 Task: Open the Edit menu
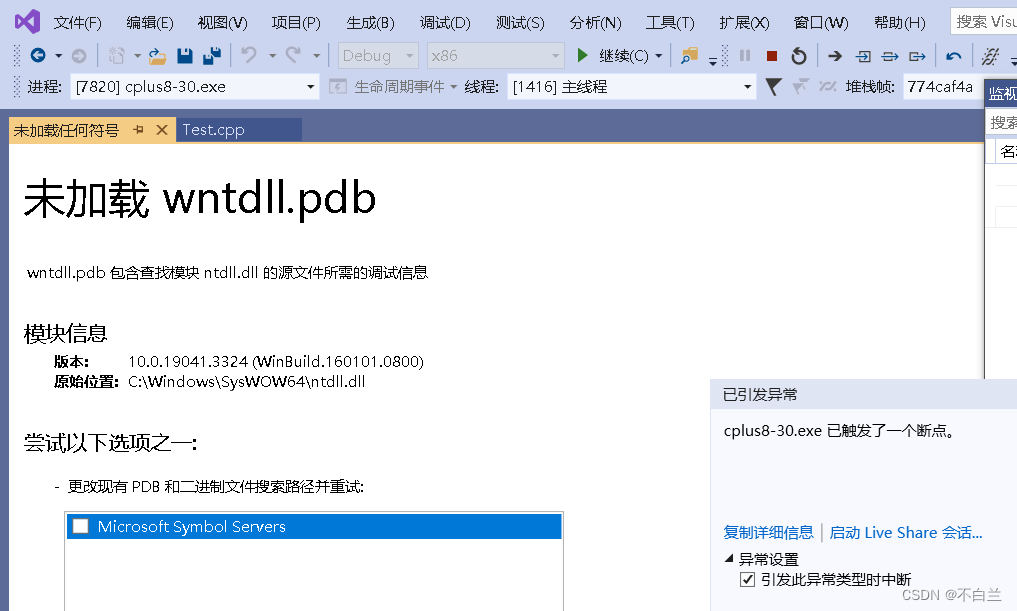click(x=150, y=23)
